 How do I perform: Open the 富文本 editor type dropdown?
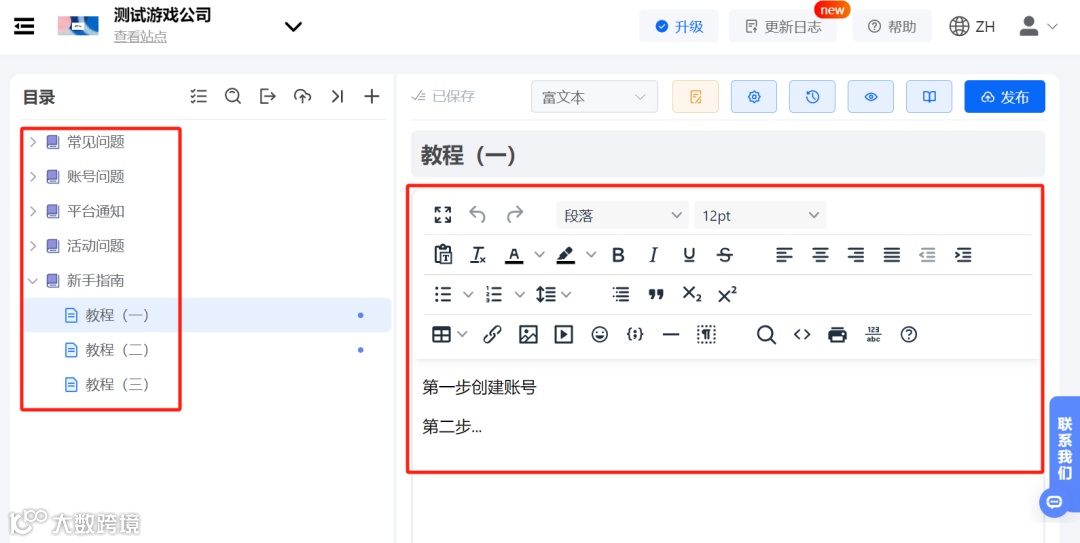(x=594, y=97)
